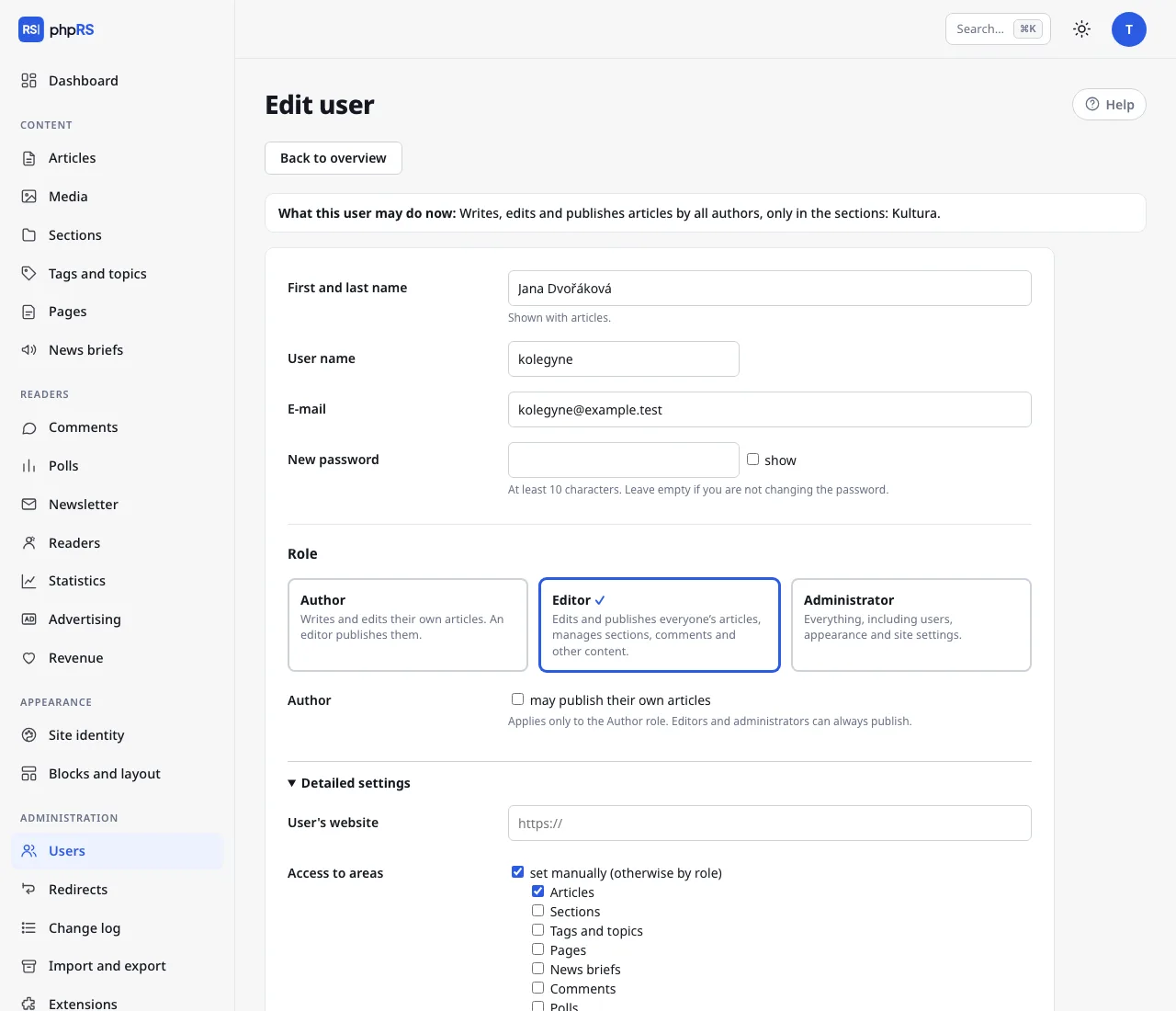Screen dimensions: 1176x1011
Task: Click the Change log list icon
Action: 29,928
